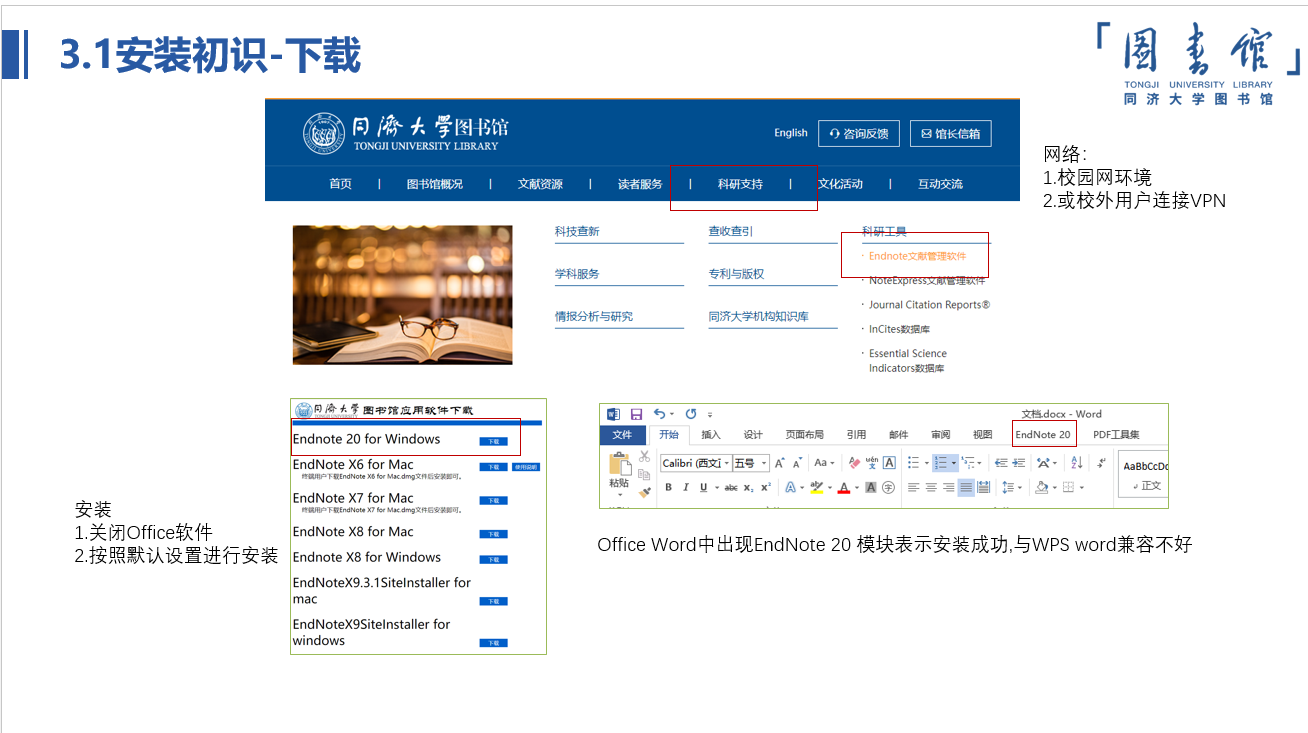The width and height of the screenshot is (1308, 733).
Task: Click the 馆长信箱 button
Action: point(950,133)
